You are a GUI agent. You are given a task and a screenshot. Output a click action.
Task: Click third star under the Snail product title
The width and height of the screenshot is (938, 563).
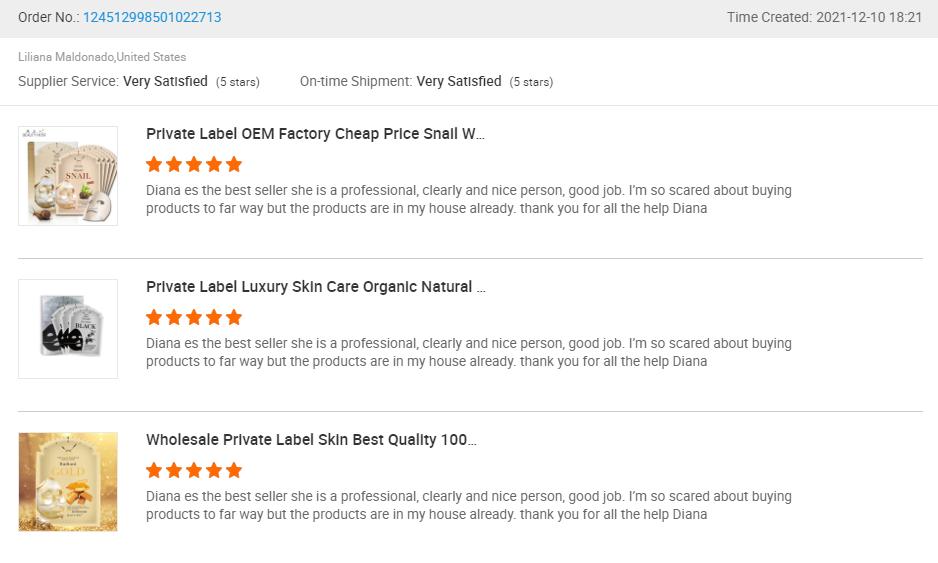(194, 164)
